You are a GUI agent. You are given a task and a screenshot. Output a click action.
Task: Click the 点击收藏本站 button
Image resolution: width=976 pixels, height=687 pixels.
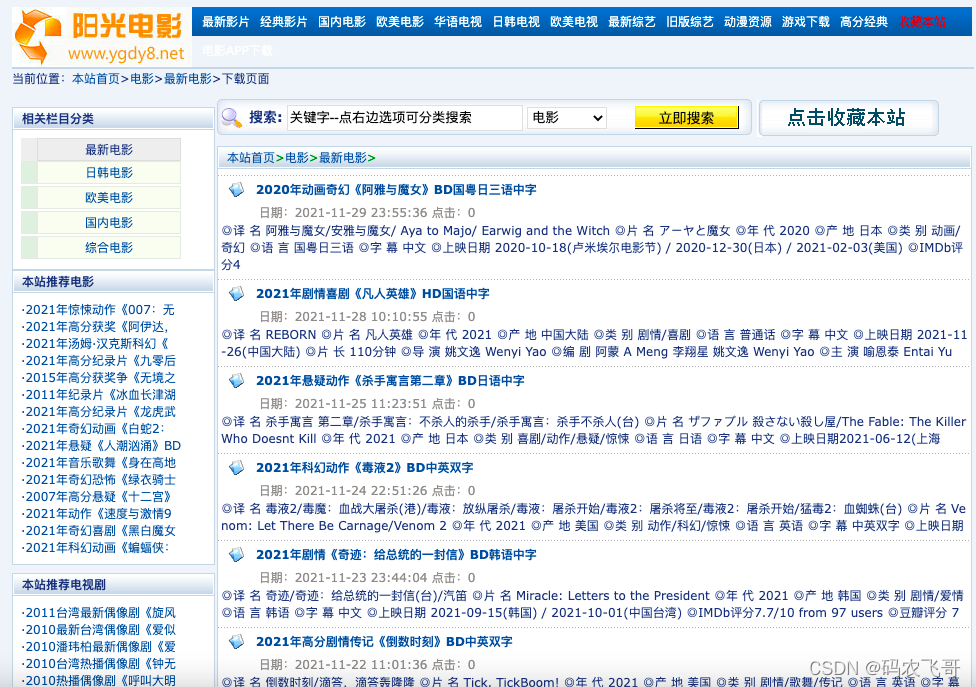coord(848,117)
